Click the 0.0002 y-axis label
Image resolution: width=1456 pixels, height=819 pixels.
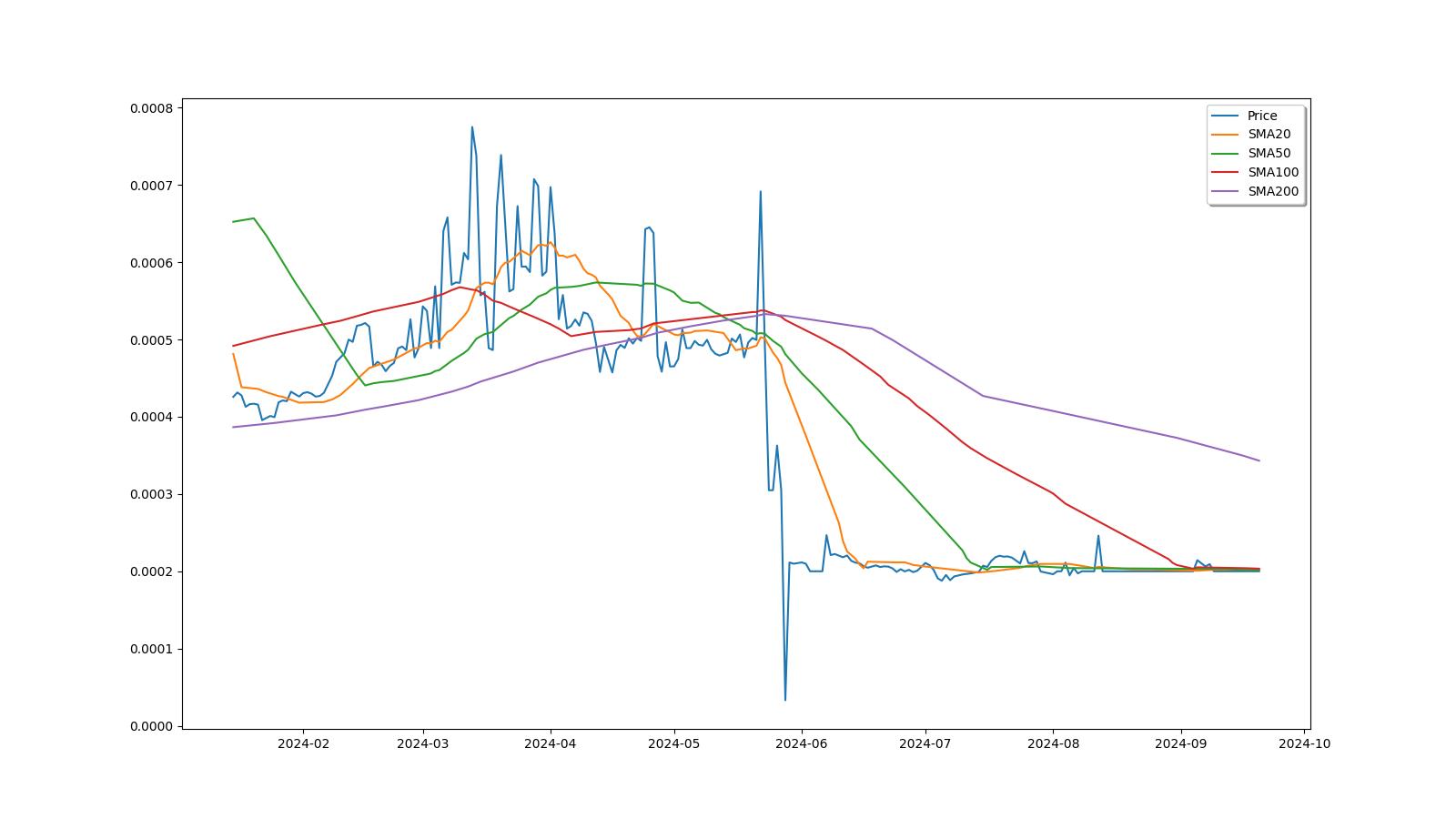[151, 572]
